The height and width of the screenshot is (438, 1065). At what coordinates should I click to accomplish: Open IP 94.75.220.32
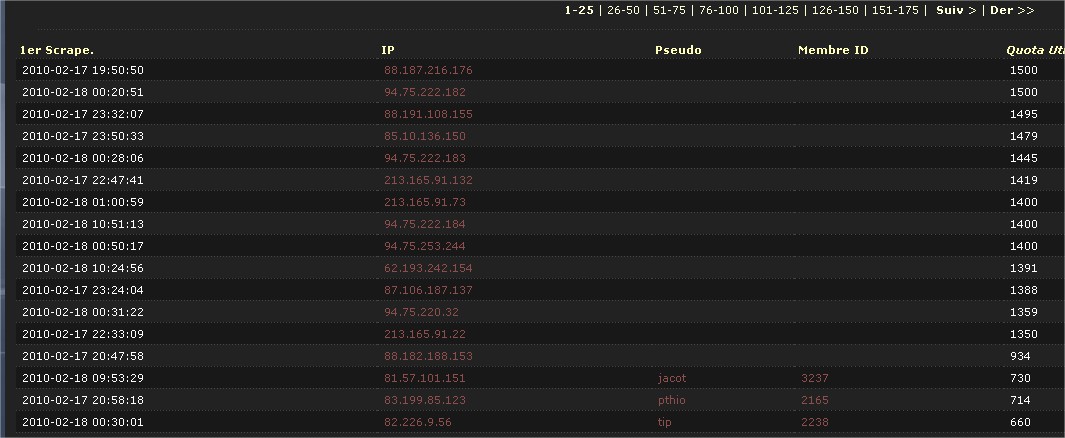click(421, 312)
